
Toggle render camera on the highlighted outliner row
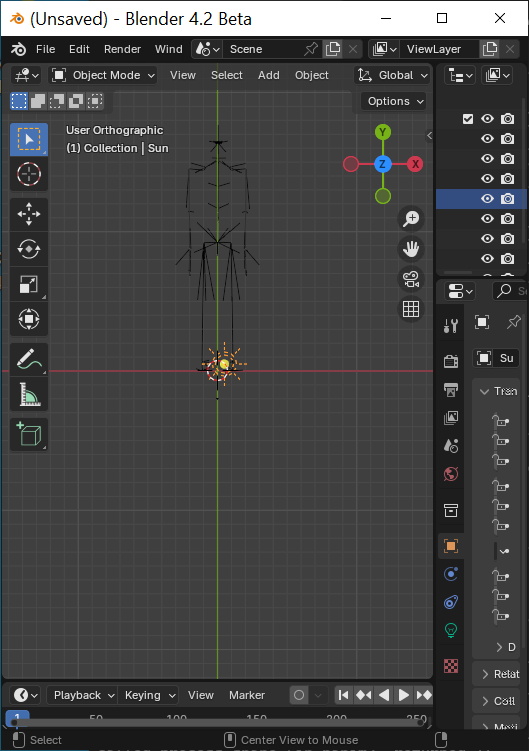507,199
